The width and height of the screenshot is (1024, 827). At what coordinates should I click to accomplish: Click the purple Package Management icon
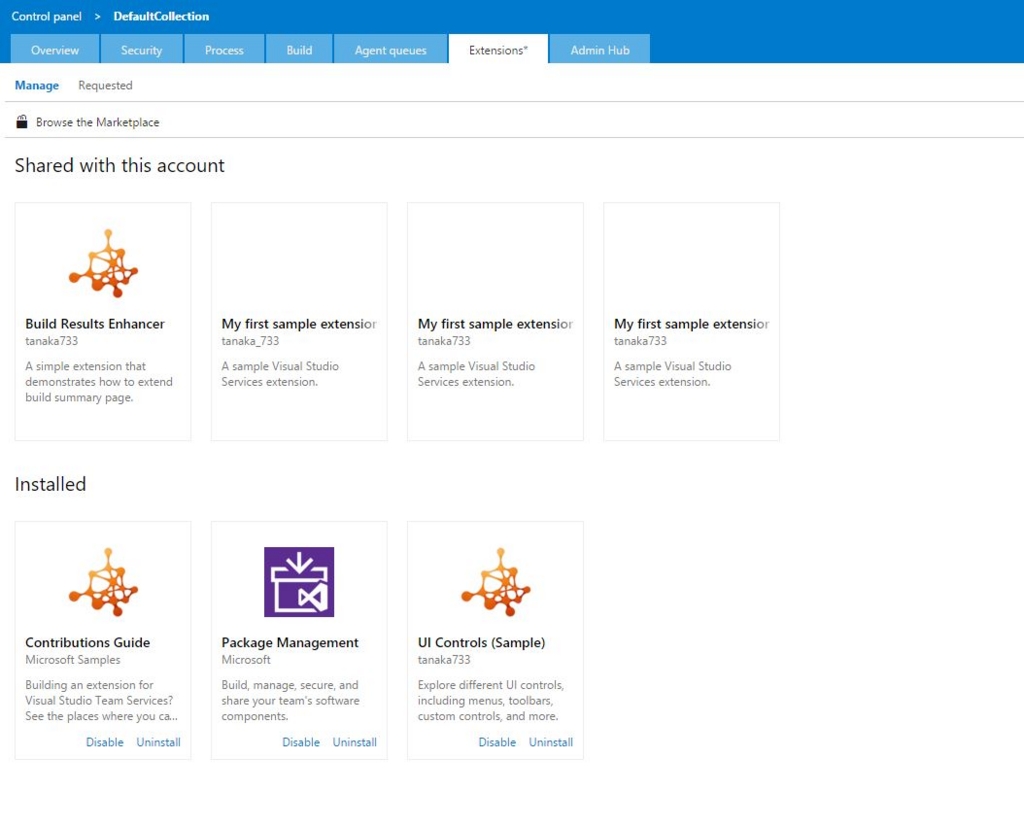299,582
